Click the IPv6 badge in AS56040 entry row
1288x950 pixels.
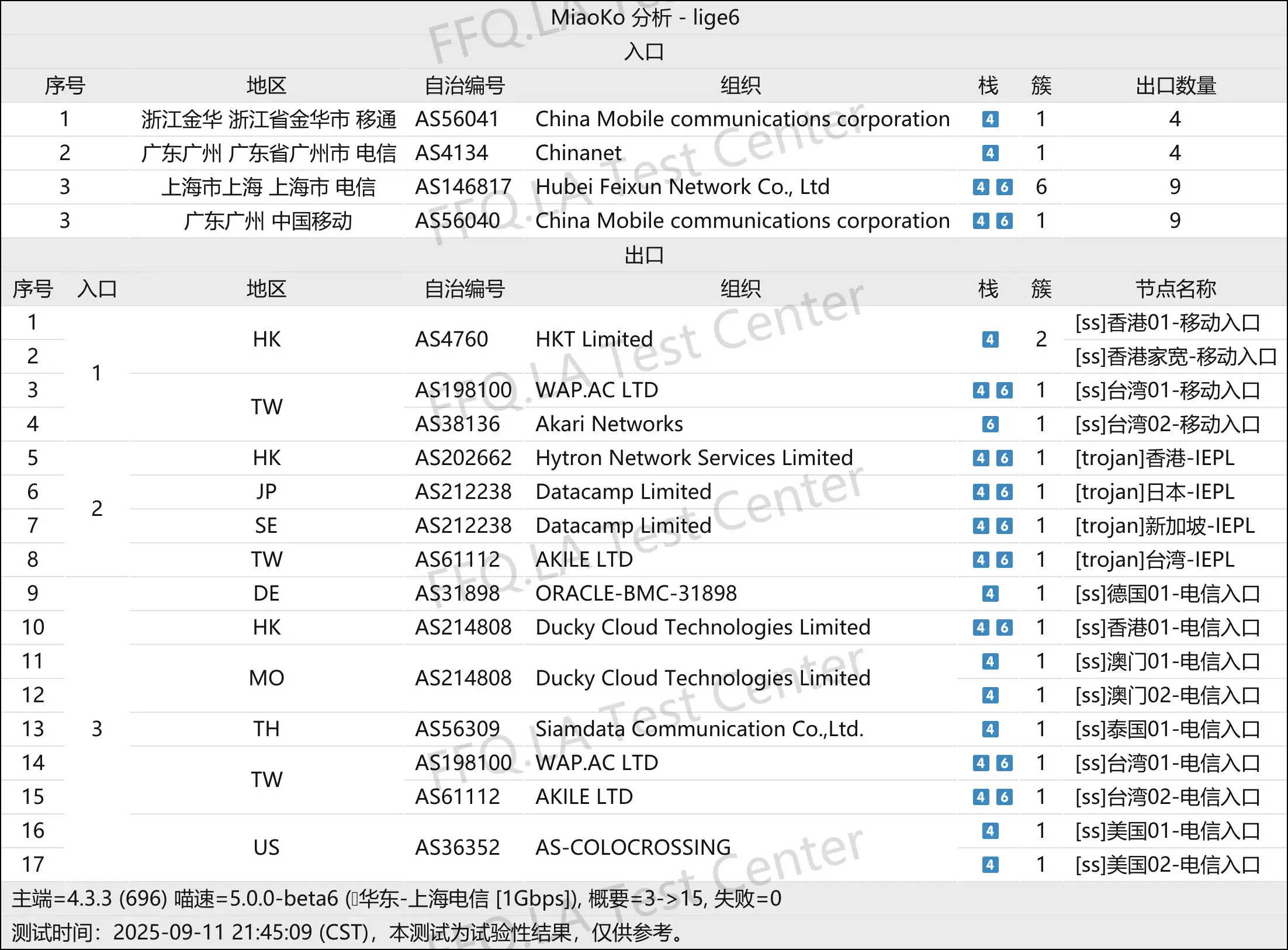pos(1004,221)
